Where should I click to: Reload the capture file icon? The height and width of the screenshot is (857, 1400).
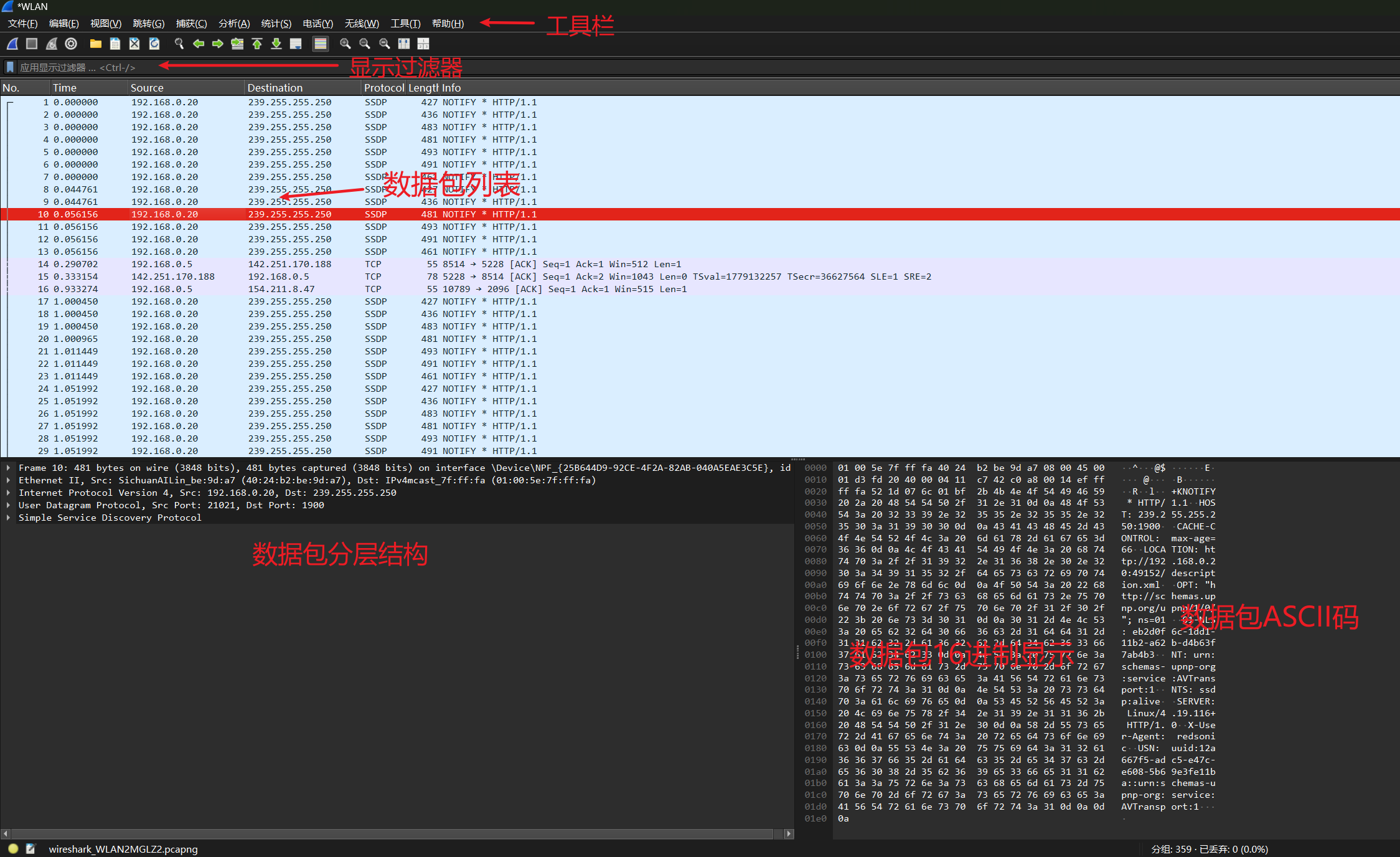[154, 44]
